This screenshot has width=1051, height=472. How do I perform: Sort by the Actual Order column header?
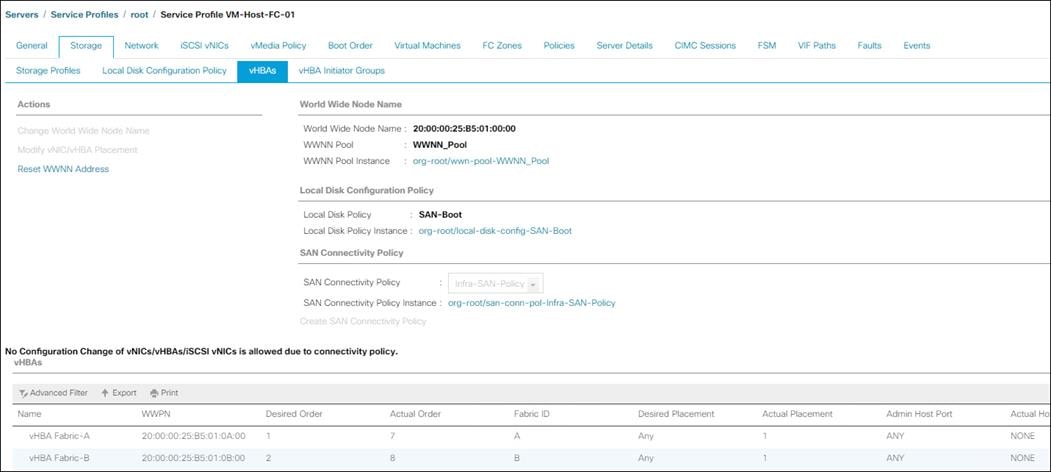(x=415, y=414)
